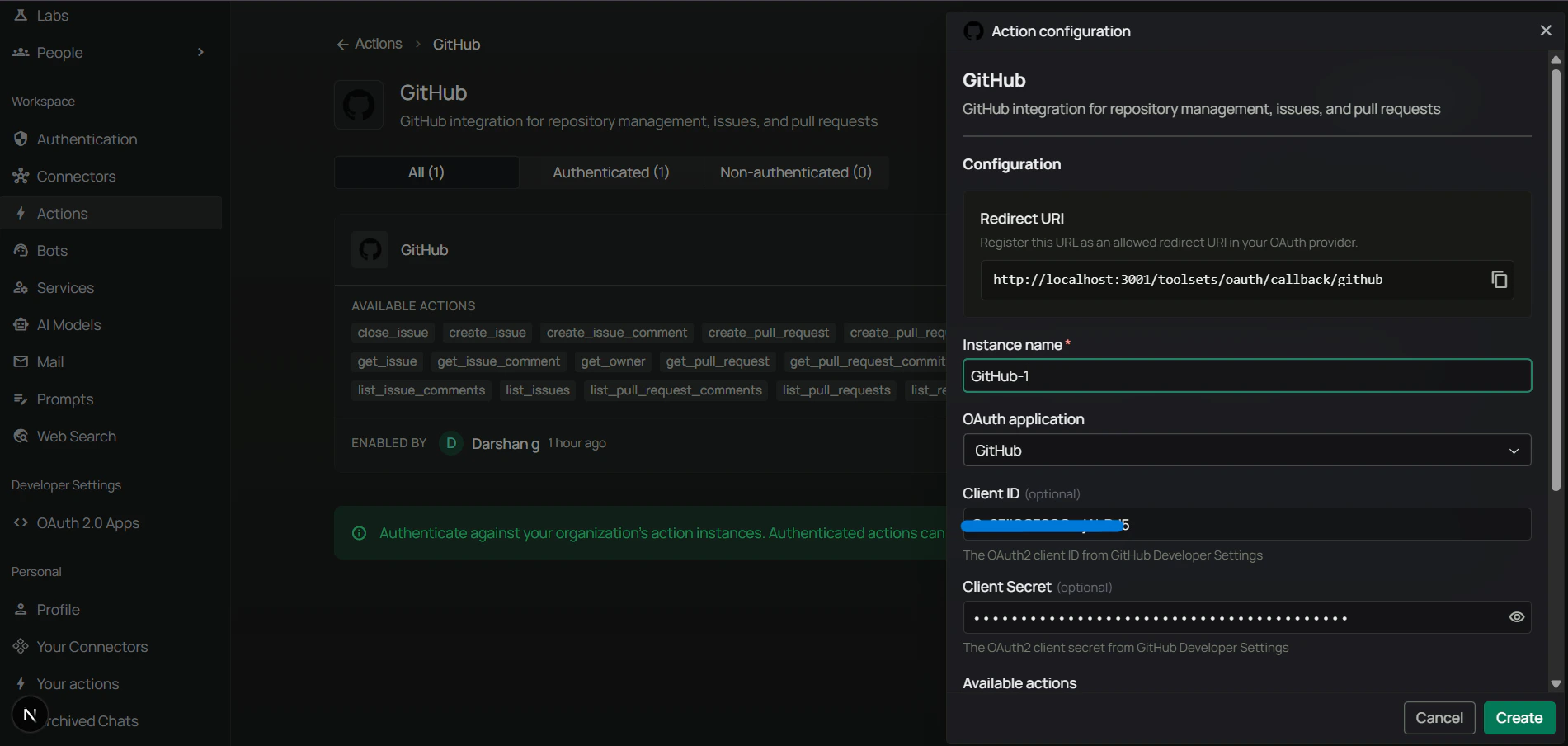Go to Connectors page
This screenshot has width=1568, height=746.
click(76, 177)
